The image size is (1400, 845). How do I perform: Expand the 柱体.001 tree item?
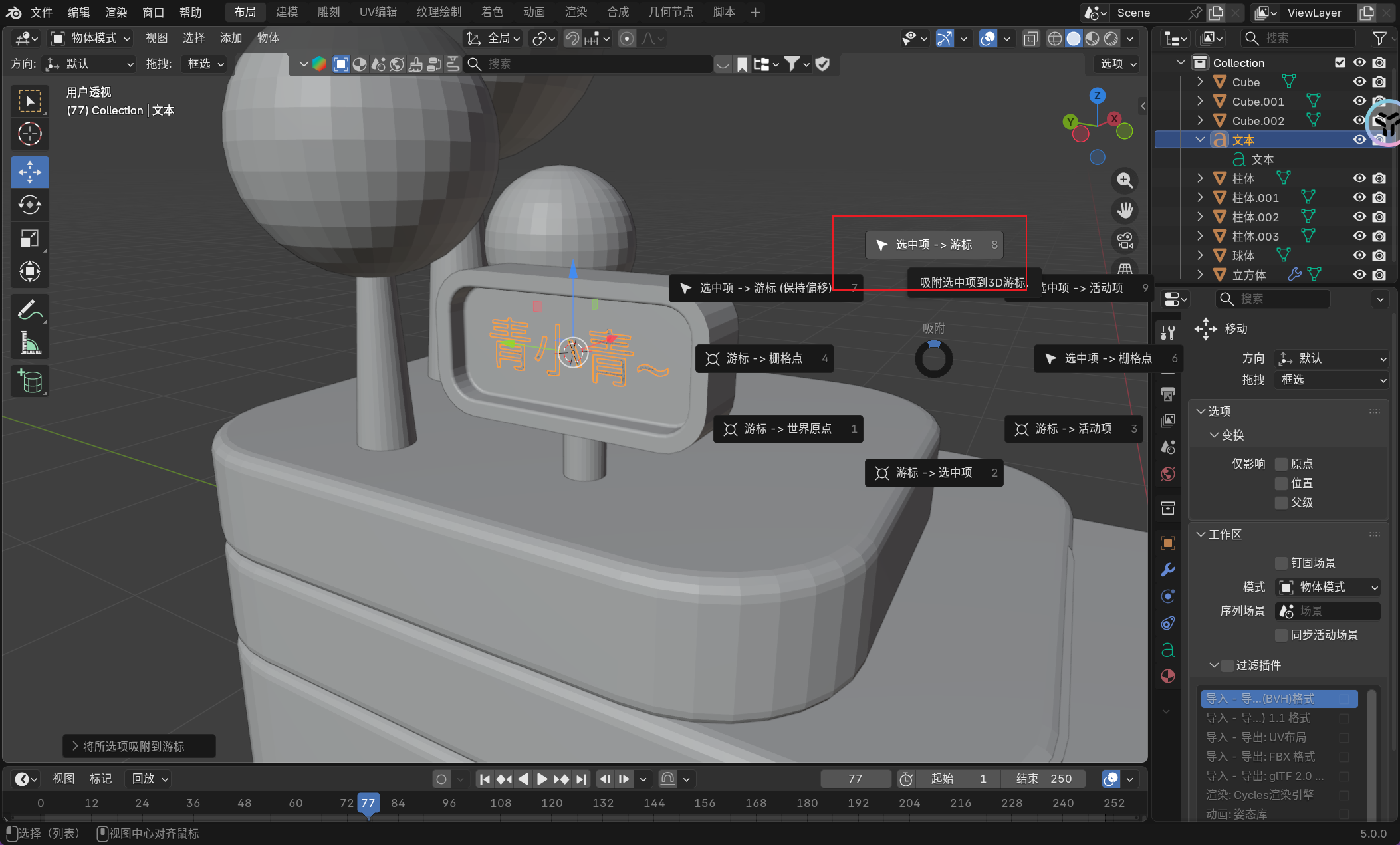1200,197
